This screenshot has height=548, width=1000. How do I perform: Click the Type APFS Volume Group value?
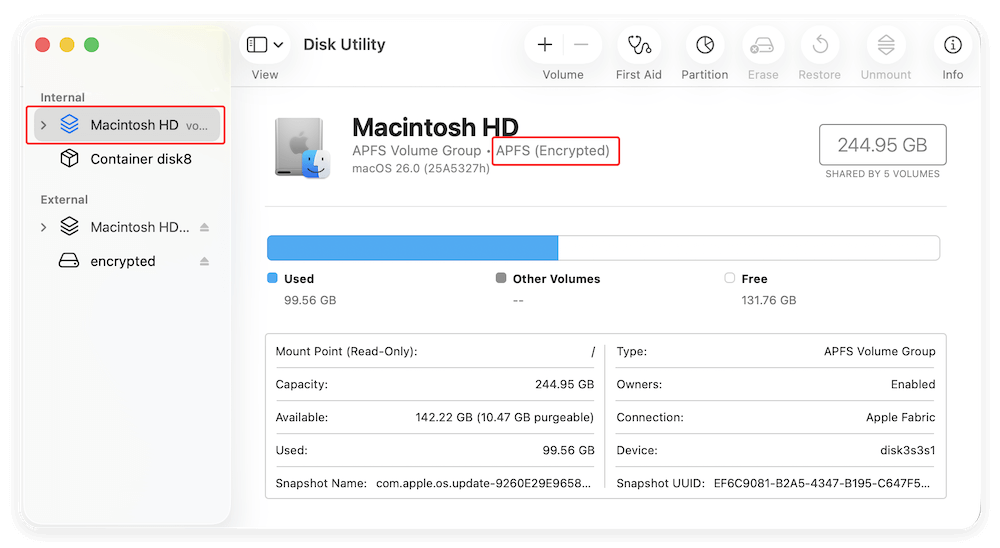pos(879,352)
